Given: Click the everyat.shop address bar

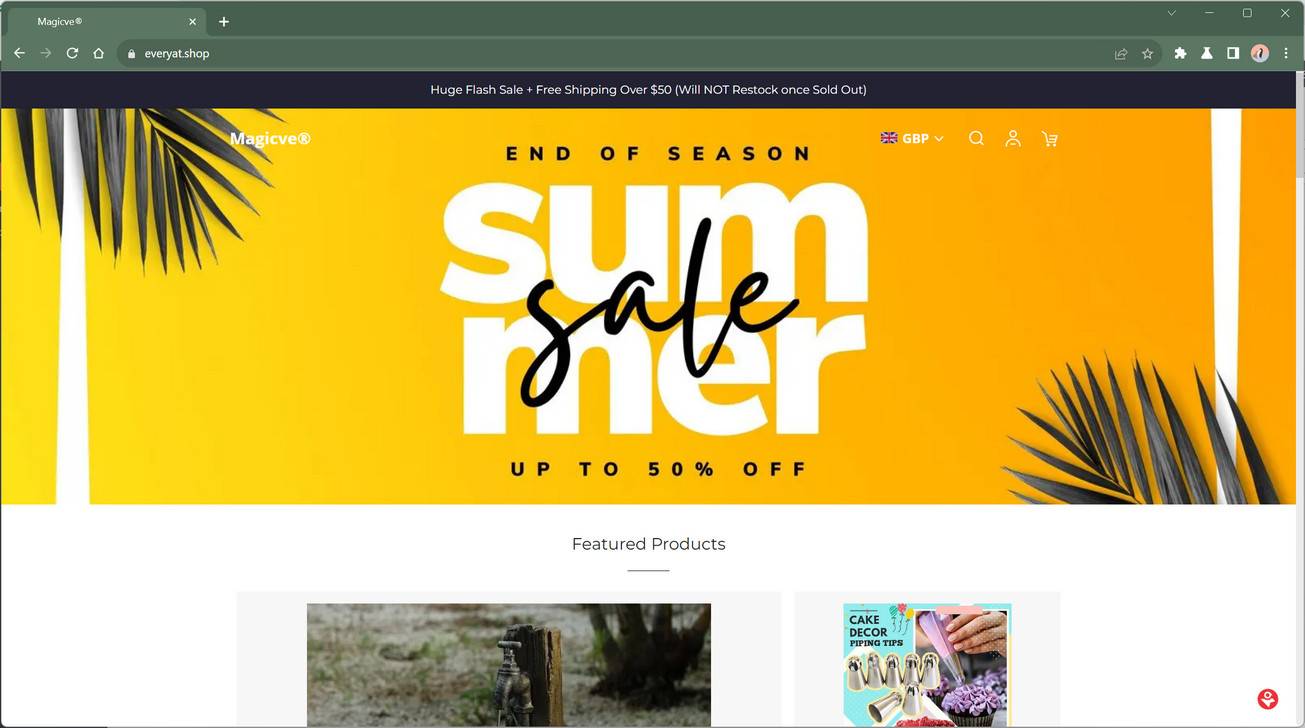Looking at the screenshot, I should tap(620, 54).
